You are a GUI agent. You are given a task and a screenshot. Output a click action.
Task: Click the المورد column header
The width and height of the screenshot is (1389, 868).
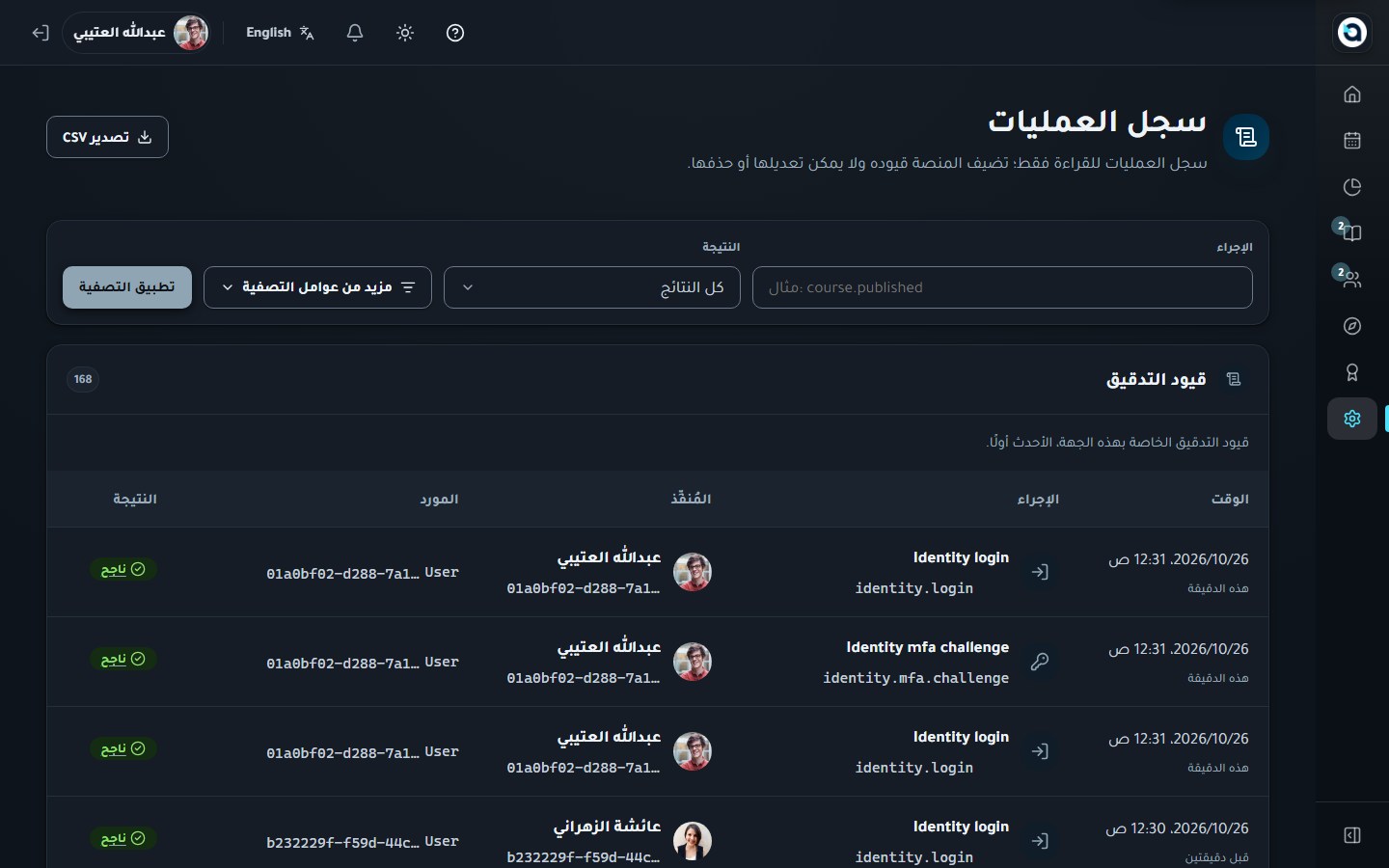point(439,499)
